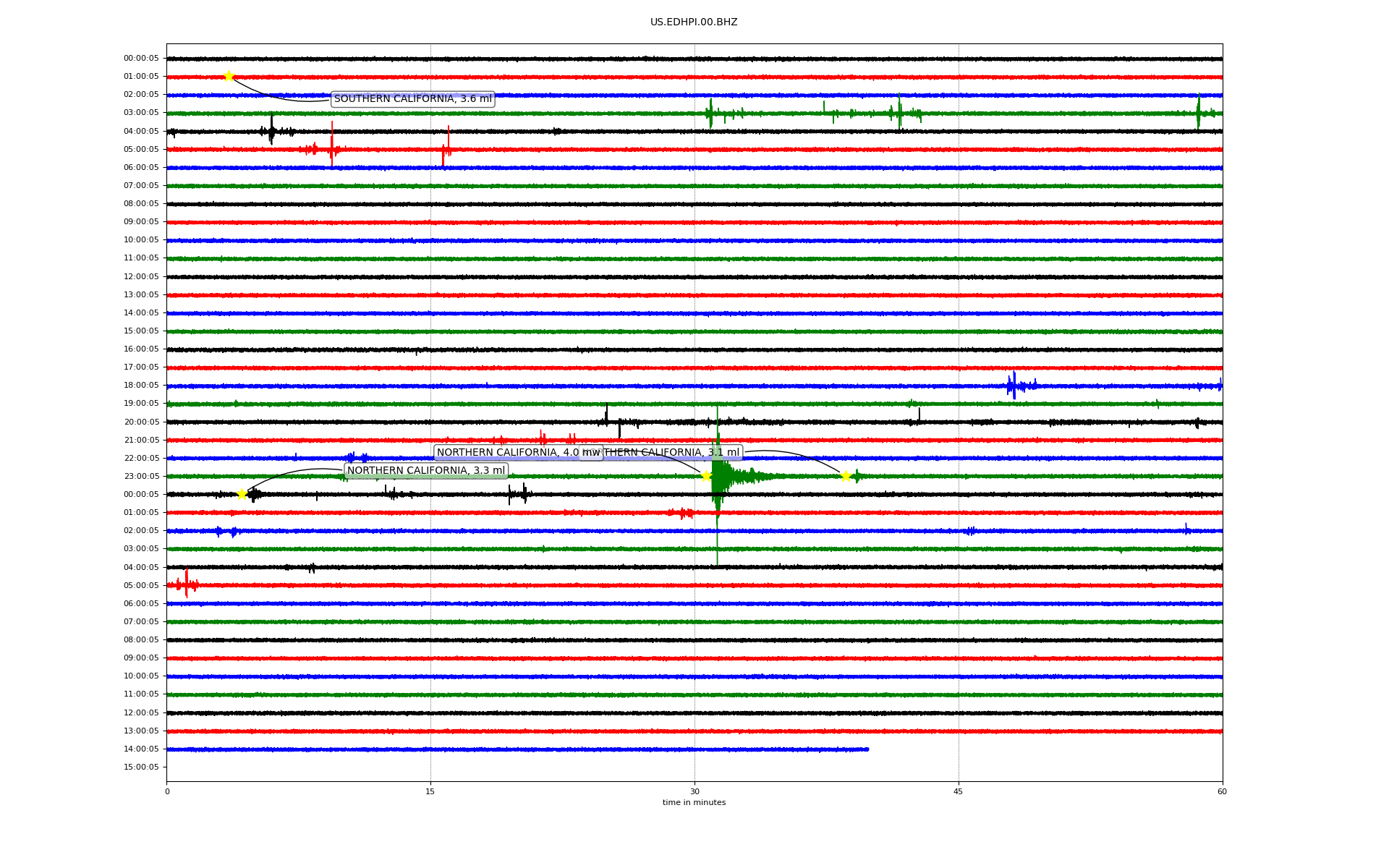Screen dimensions: 1389x868
Task: Click the 60 tick on the x-axis
Action: click(1221, 791)
